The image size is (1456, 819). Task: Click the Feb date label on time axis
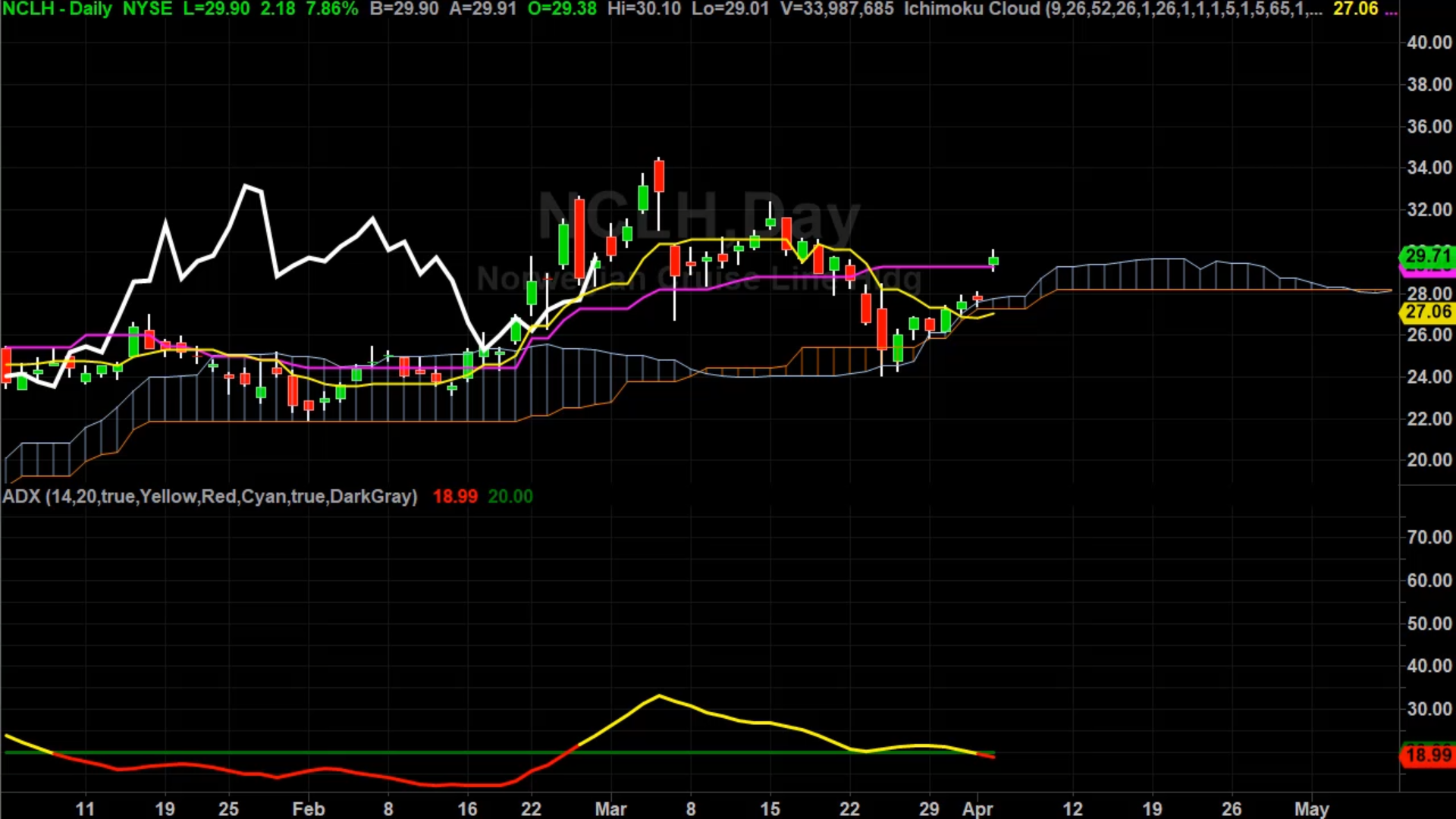click(x=308, y=809)
